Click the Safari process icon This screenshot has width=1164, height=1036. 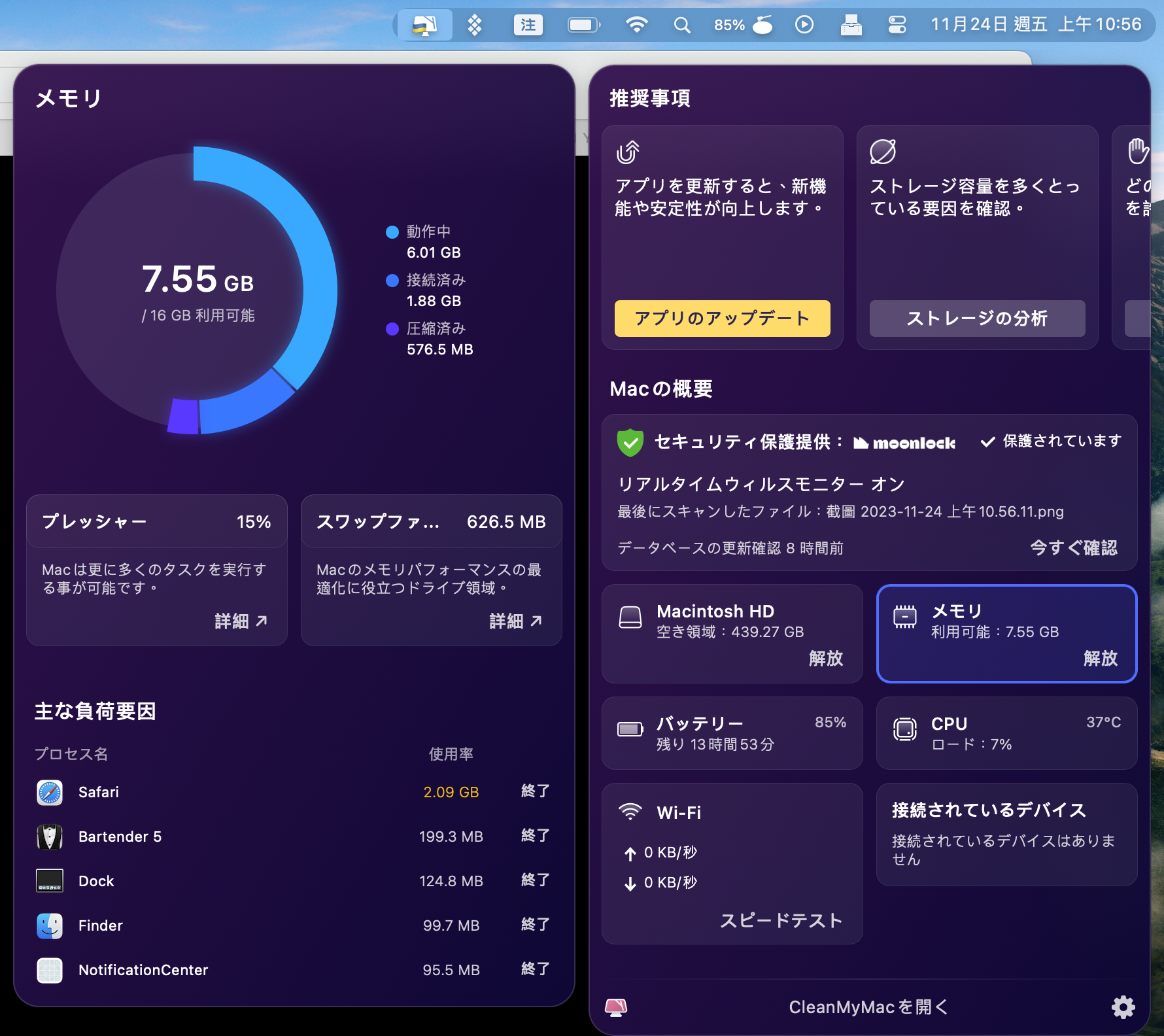pyautogui.click(x=50, y=792)
